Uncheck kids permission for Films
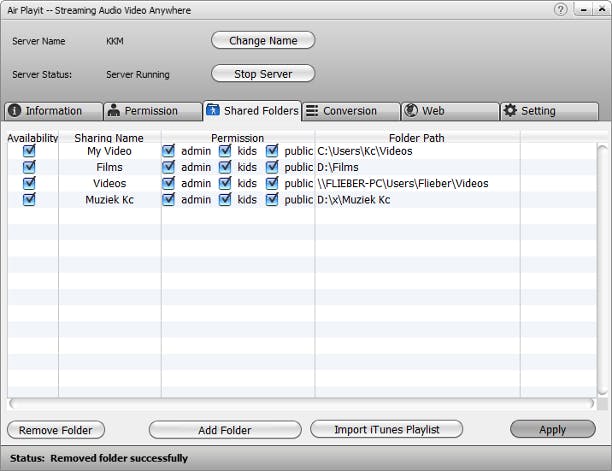612x471 pixels. pos(225,167)
